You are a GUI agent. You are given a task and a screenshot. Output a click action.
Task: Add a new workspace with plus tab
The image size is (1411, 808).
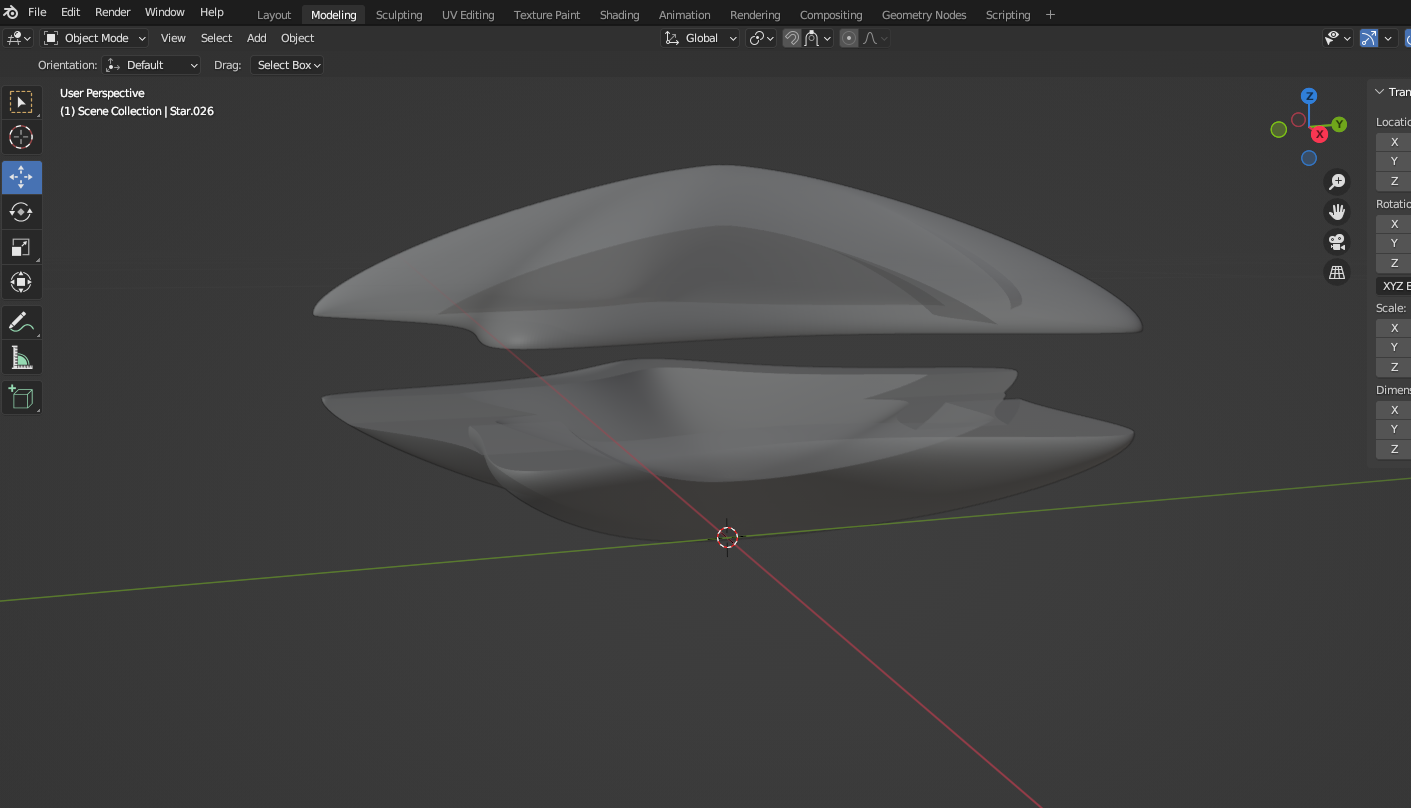coord(1050,15)
